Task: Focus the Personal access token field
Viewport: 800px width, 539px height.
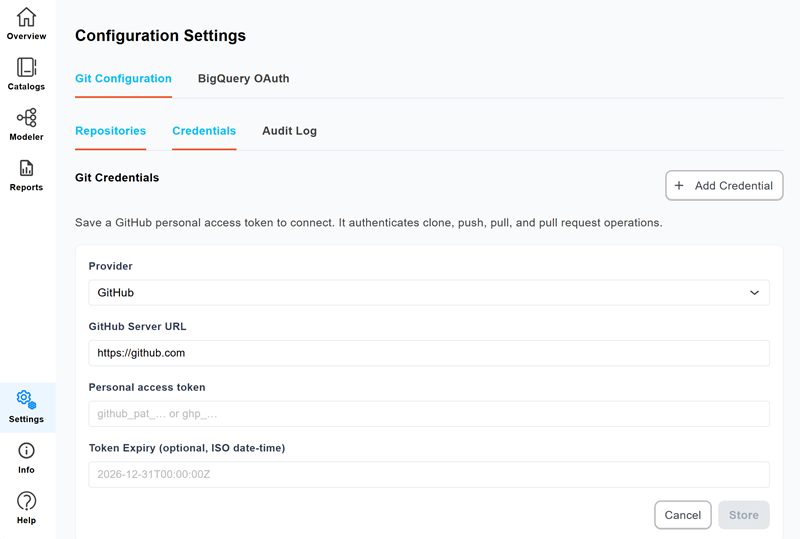Action: [x=429, y=414]
